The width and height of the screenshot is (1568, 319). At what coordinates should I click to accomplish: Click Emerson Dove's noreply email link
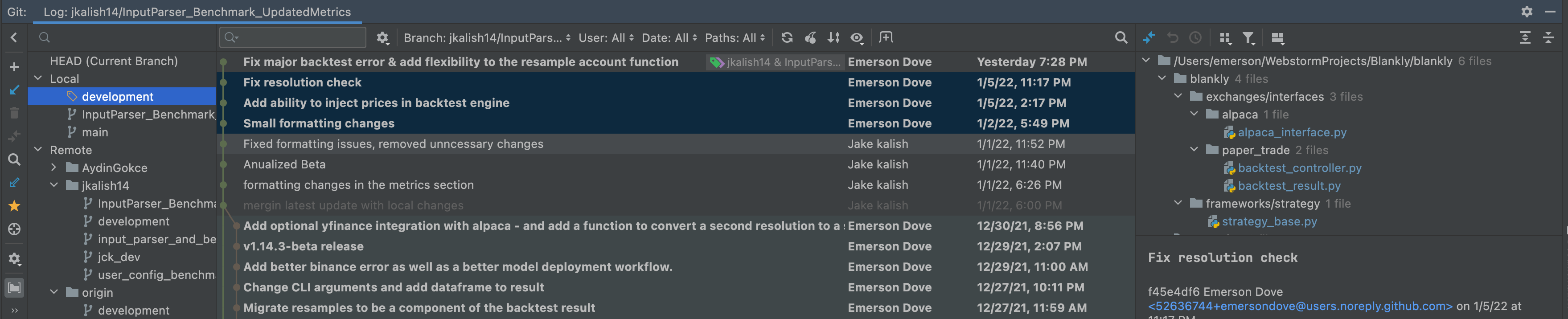click(1300, 306)
